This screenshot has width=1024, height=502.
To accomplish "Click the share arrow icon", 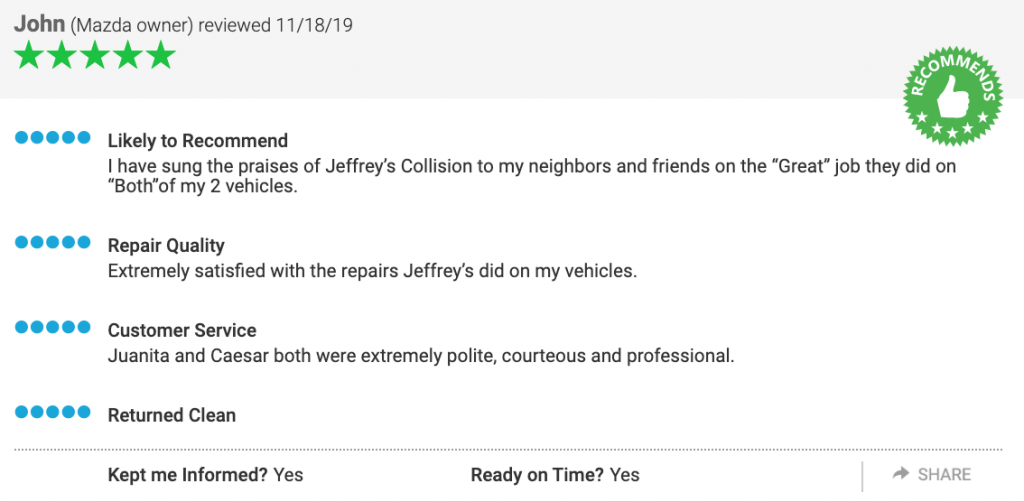I will point(901,474).
